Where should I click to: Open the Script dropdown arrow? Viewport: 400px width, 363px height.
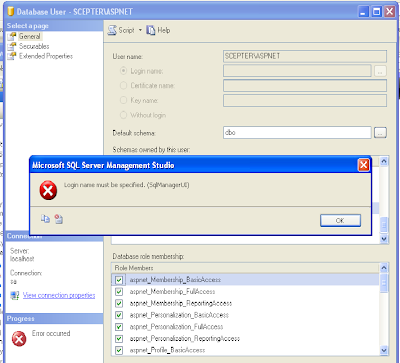[x=140, y=30]
